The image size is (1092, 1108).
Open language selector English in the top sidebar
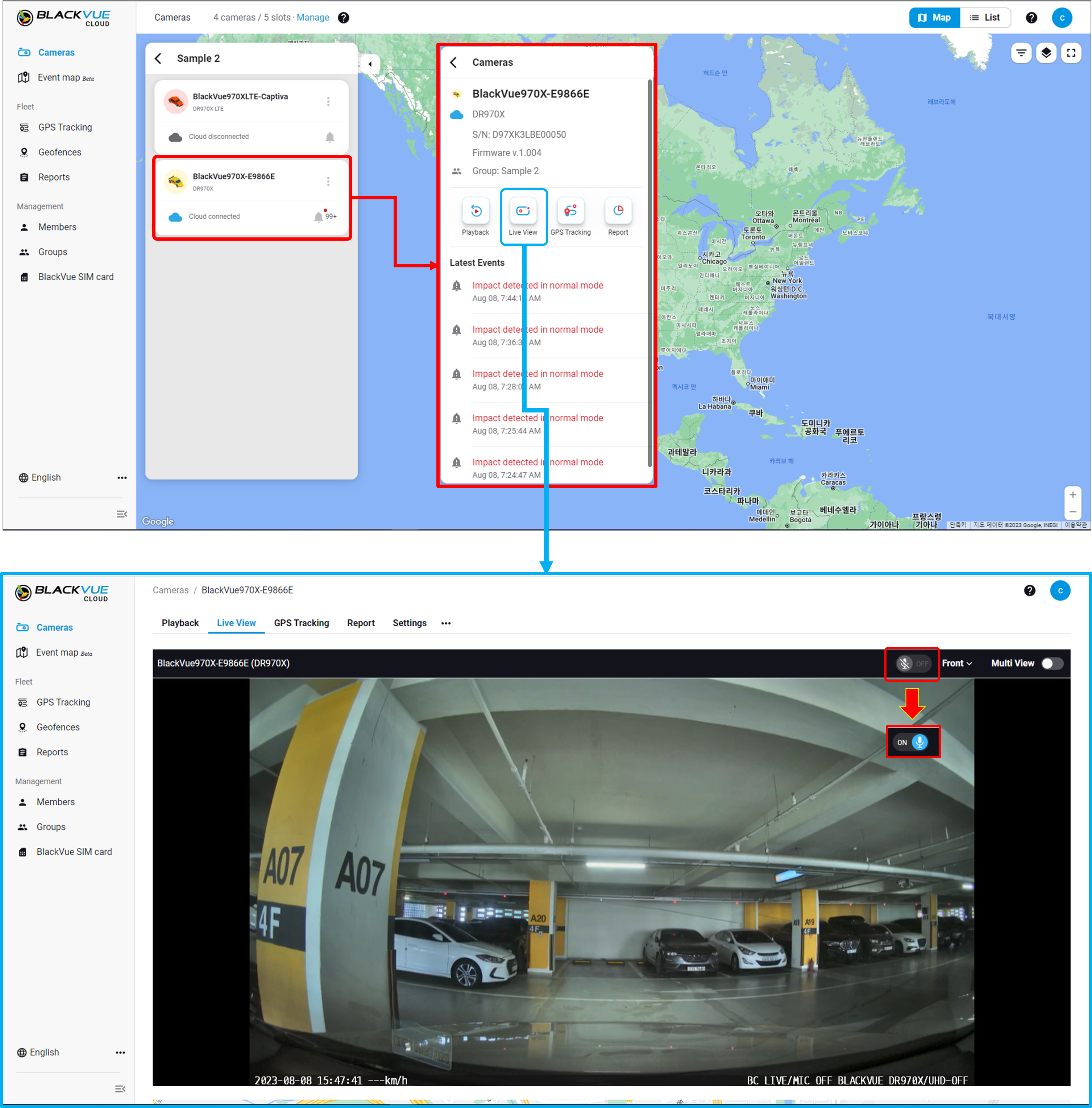coord(40,478)
